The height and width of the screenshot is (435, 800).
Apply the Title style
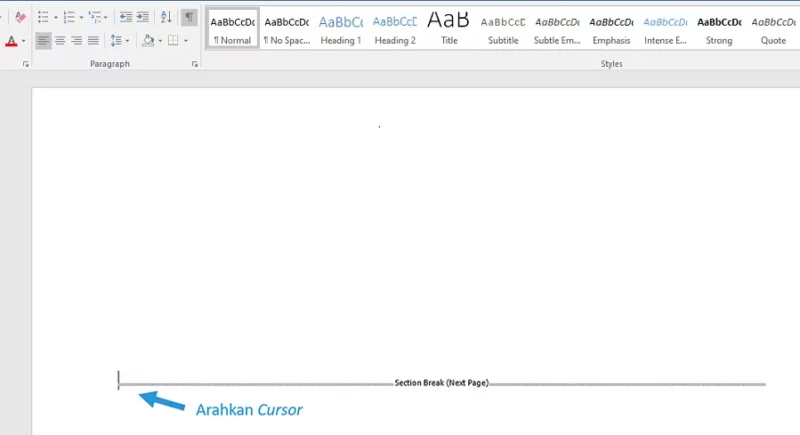tap(449, 29)
